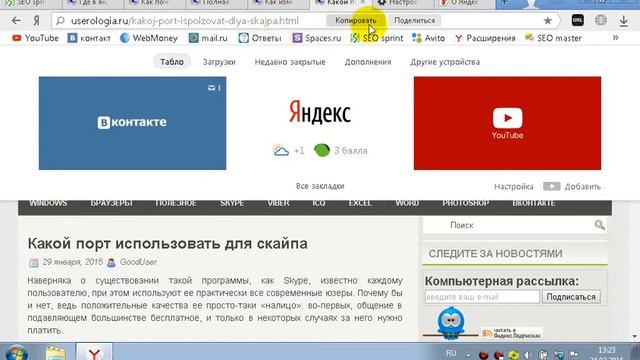Open the PHOTOSHOP site menu item
Viewport: 640px width, 360px height.
466,203
